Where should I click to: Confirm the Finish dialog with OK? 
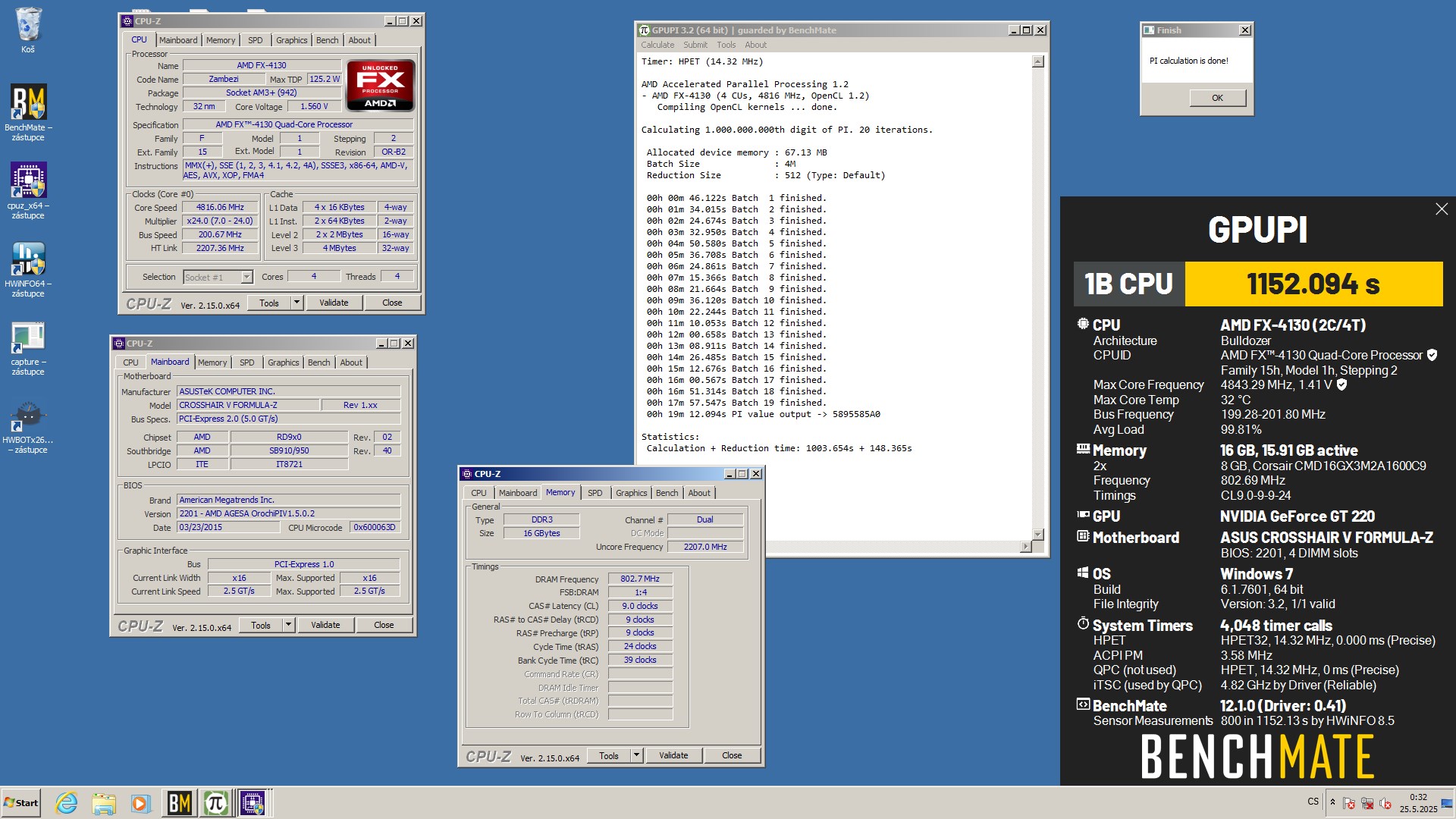click(1217, 98)
